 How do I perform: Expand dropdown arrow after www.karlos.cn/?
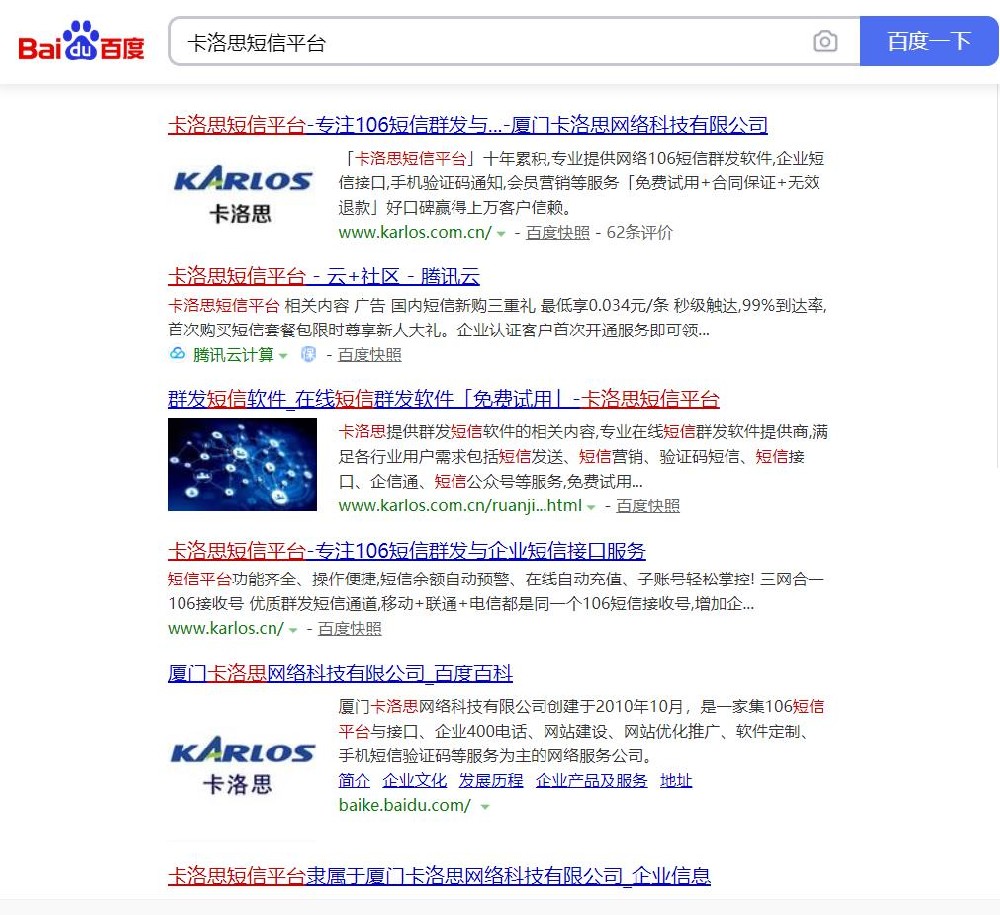[x=293, y=629]
